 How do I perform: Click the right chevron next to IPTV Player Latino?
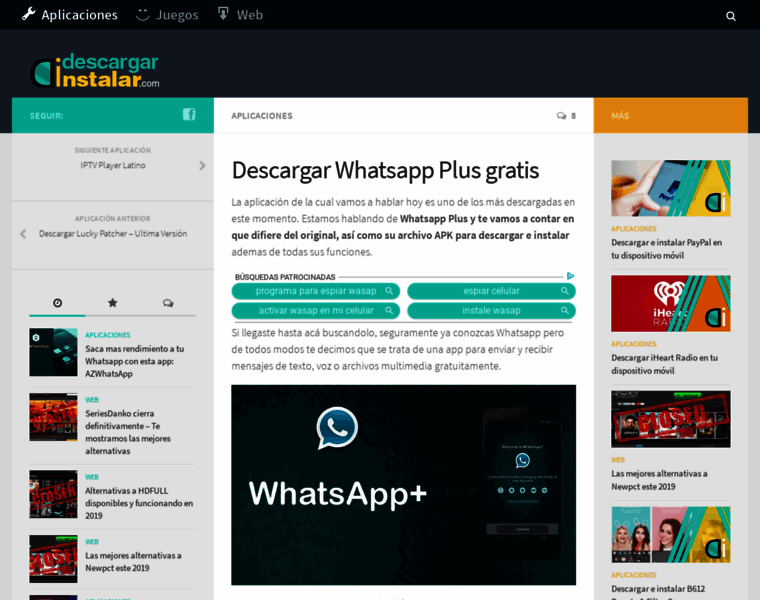pos(202,166)
